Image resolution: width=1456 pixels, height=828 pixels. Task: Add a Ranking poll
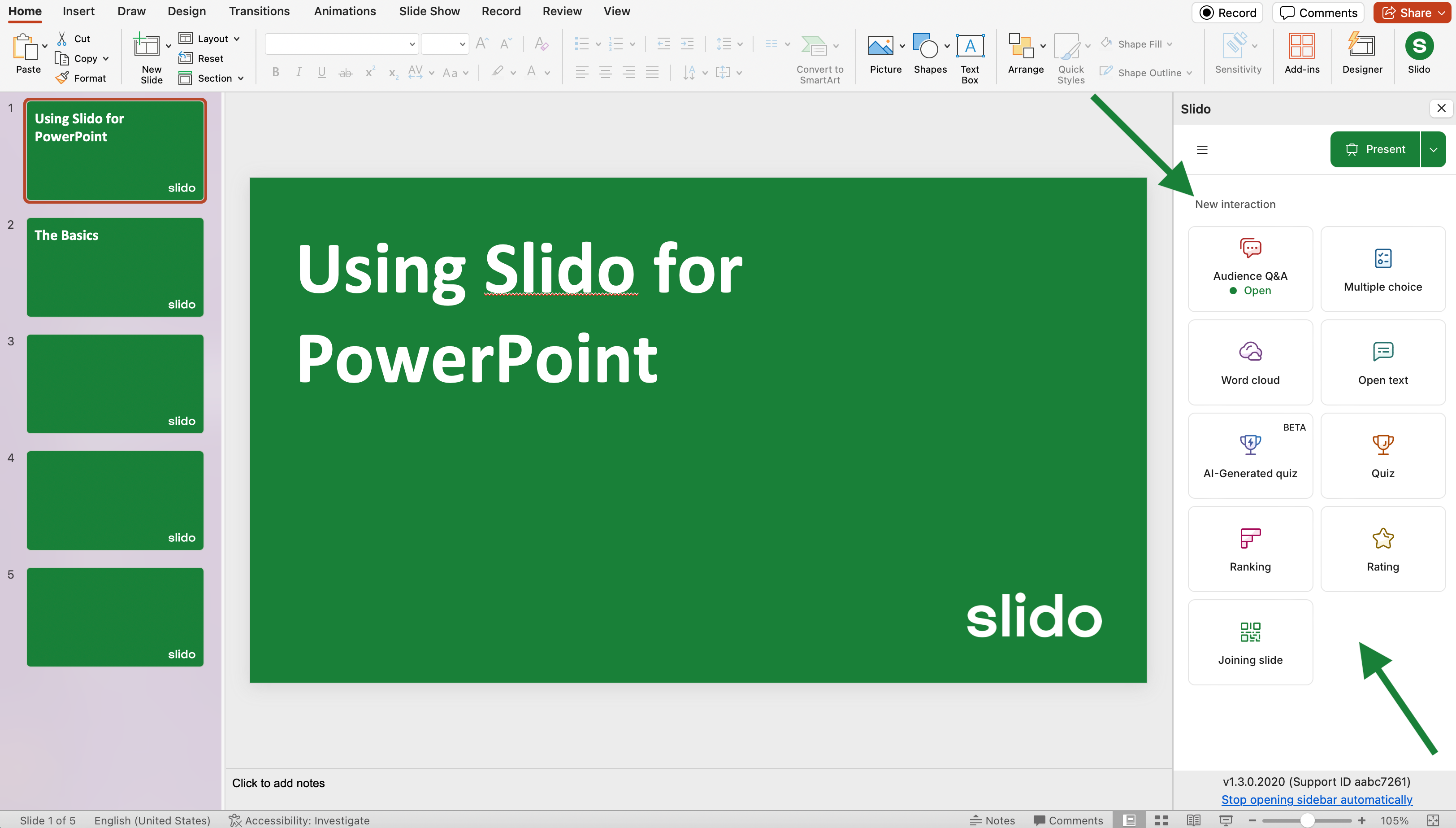(1250, 549)
